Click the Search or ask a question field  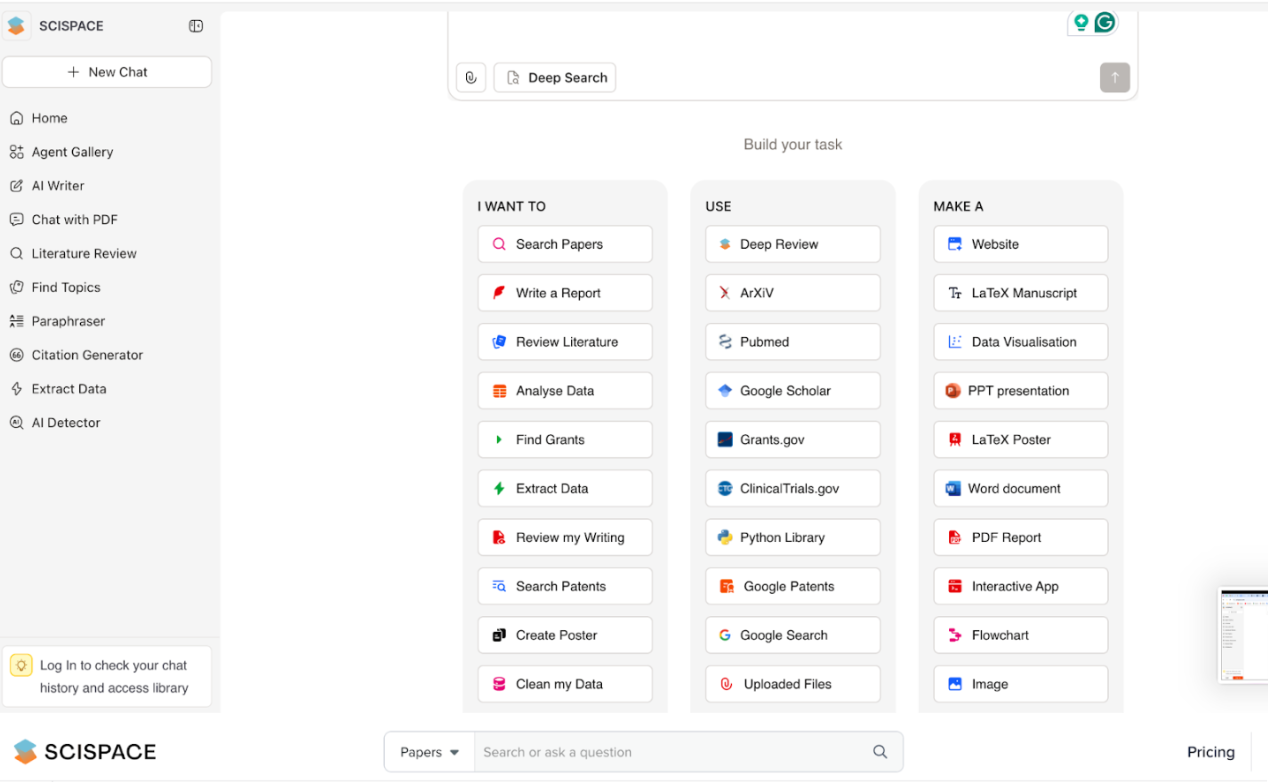pos(670,752)
